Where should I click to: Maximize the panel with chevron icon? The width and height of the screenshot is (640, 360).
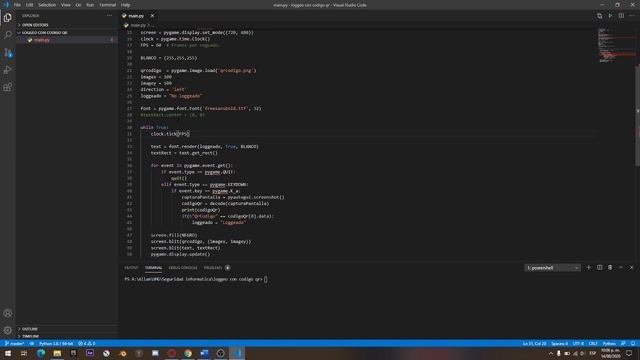click(x=621, y=268)
